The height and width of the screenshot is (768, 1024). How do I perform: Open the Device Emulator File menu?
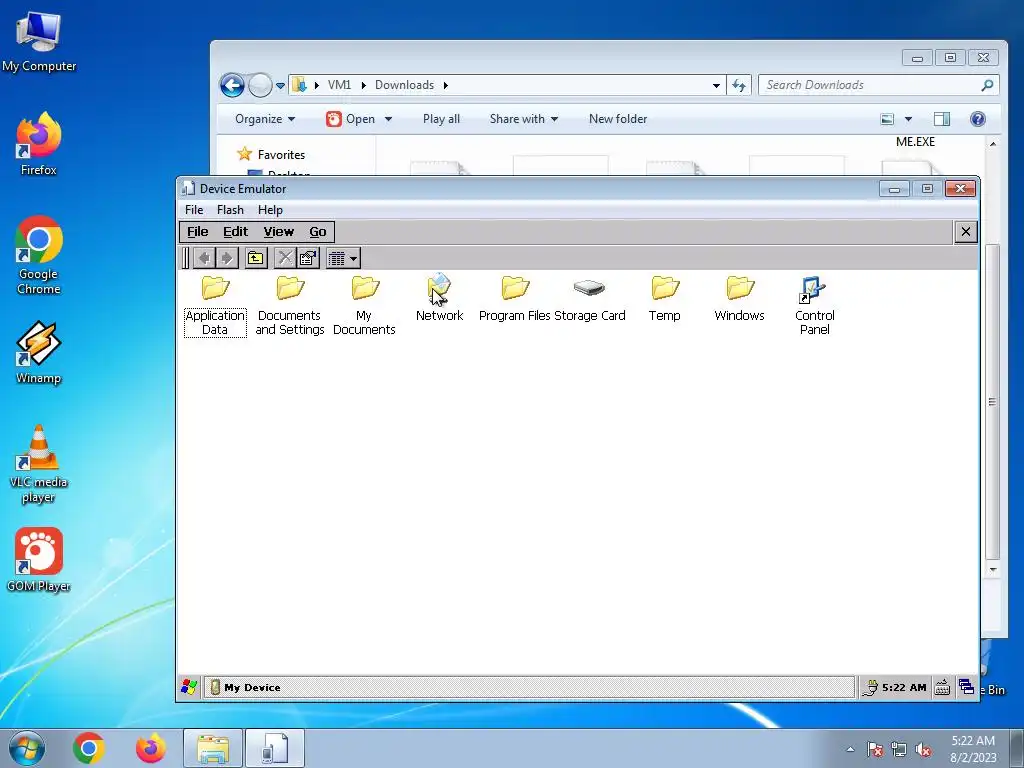click(x=194, y=210)
